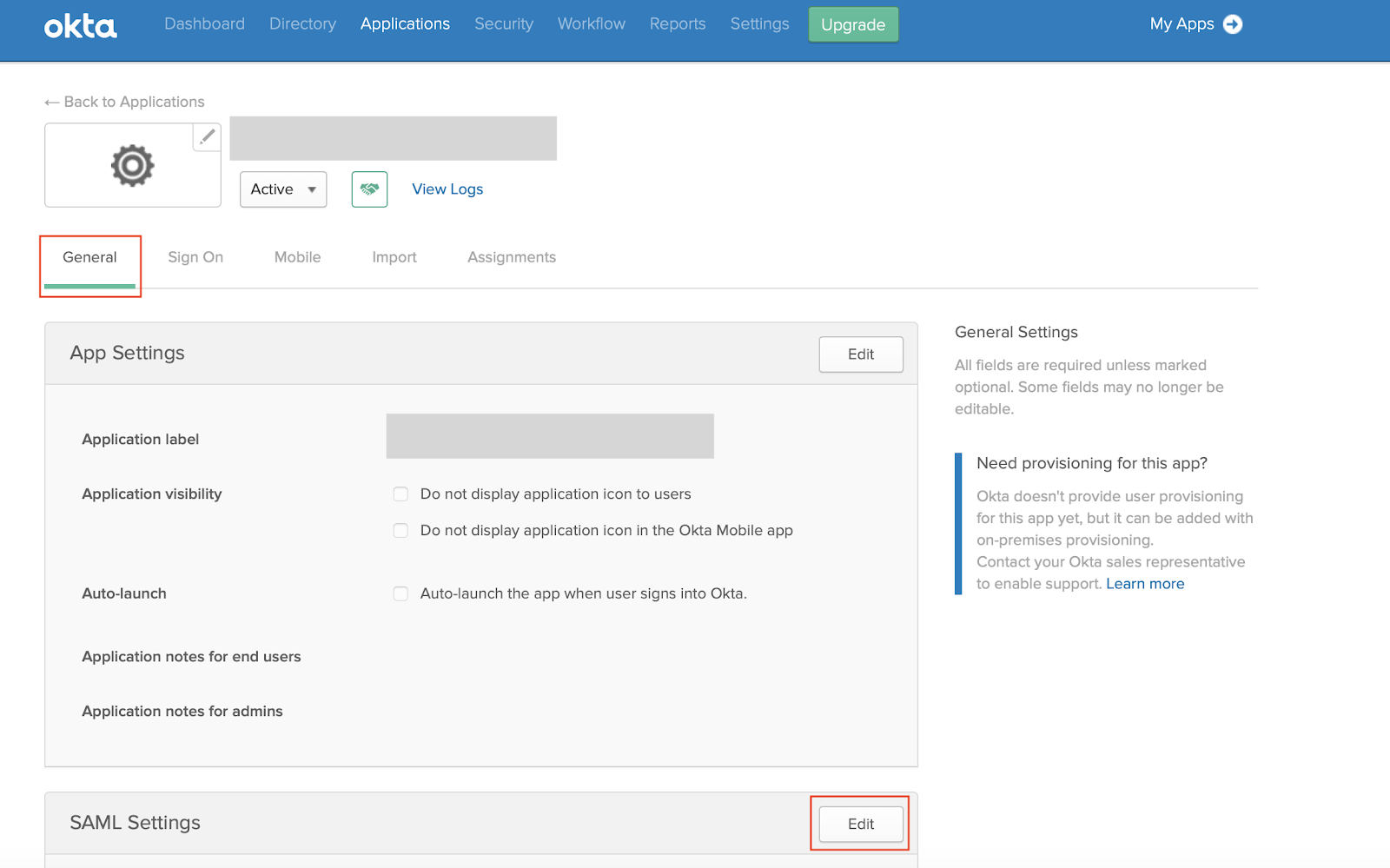The height and width of the screenshot is (868, 1390).
Task: Click the green handshake icon near Active
Action: point(368,189)
